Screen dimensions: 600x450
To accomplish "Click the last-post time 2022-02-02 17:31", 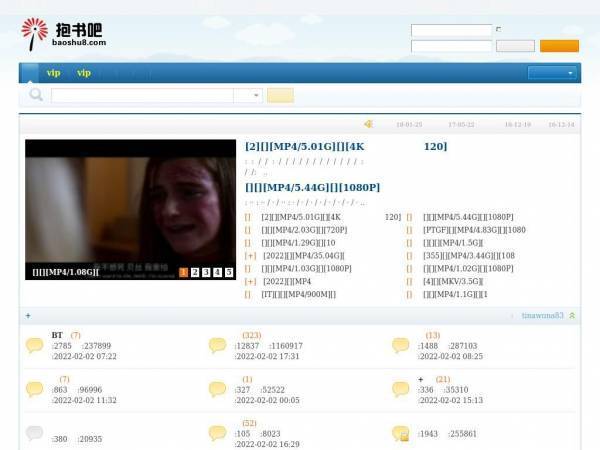I will [x=267, y=356].
